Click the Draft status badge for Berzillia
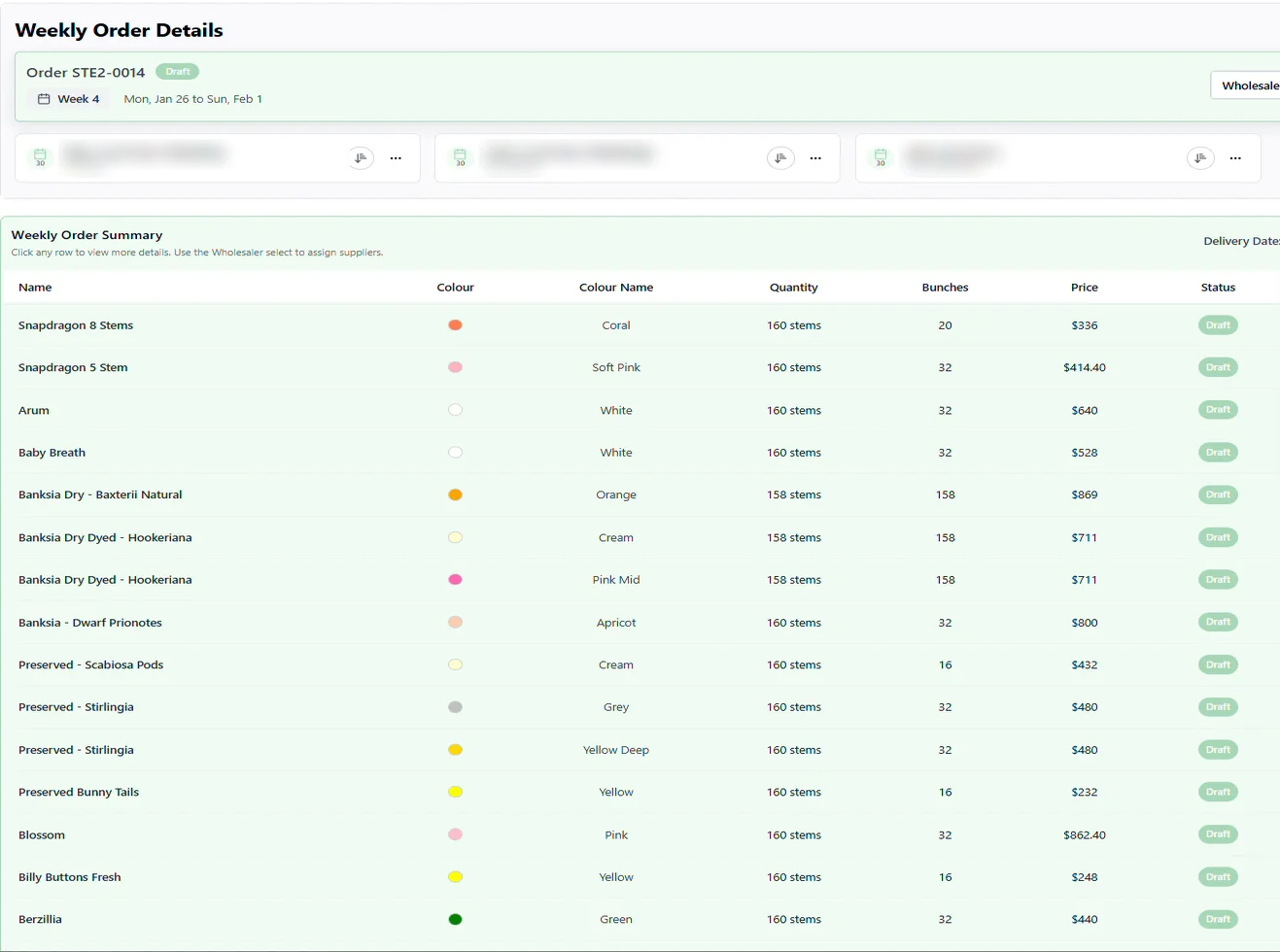The height and width of the screenshot is (952, 1280). click(1218, 919)
